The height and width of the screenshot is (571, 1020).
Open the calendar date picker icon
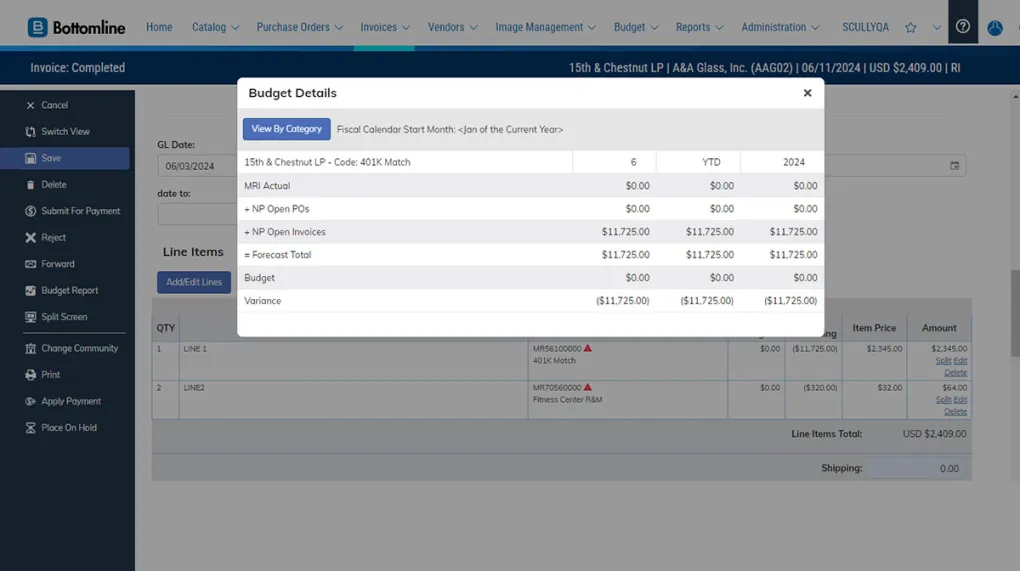pos(954,166)
